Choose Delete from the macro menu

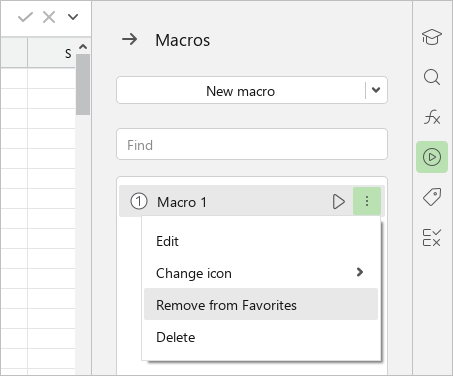click(261, 337)
